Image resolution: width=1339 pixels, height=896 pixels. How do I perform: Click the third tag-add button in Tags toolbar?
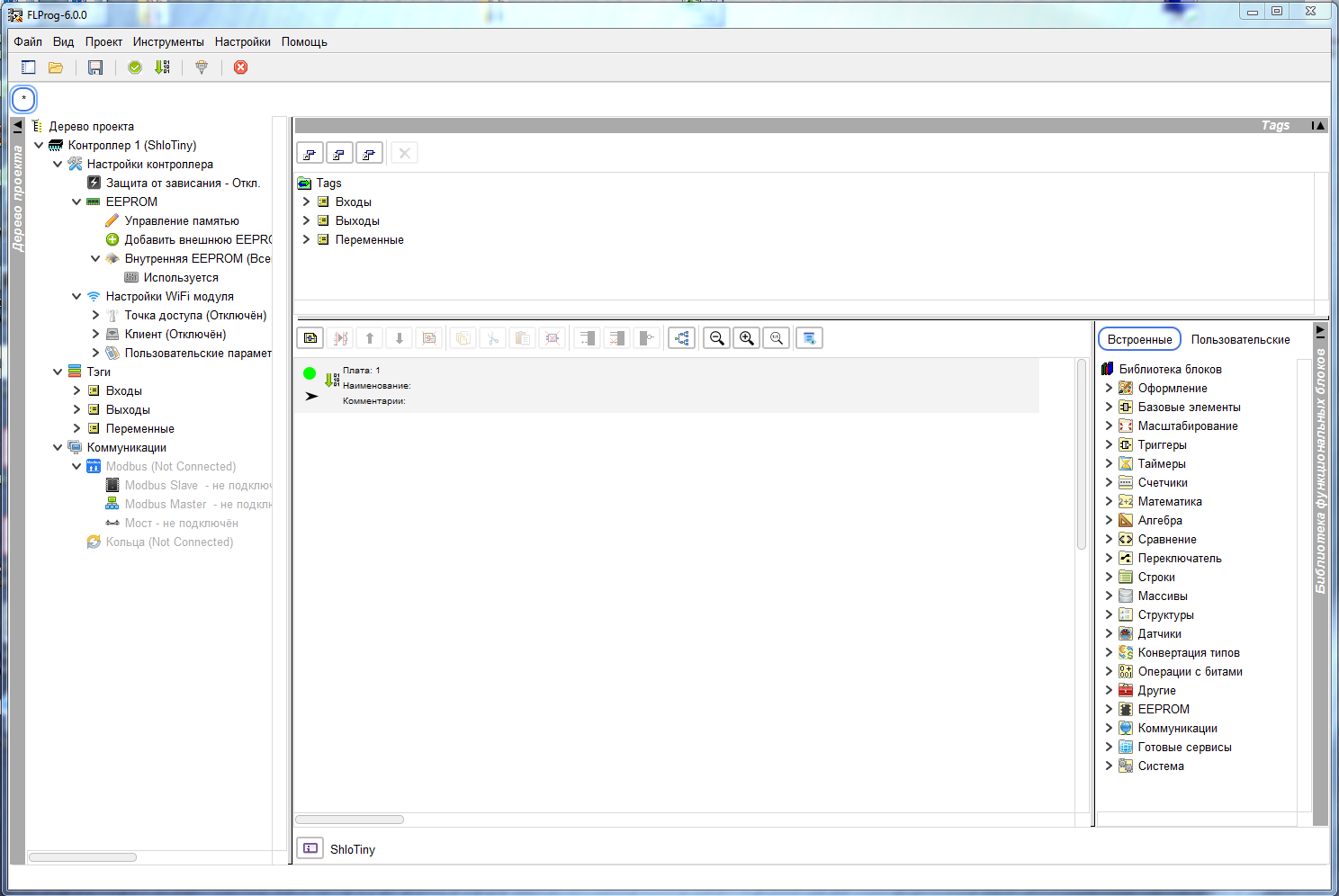369,154
